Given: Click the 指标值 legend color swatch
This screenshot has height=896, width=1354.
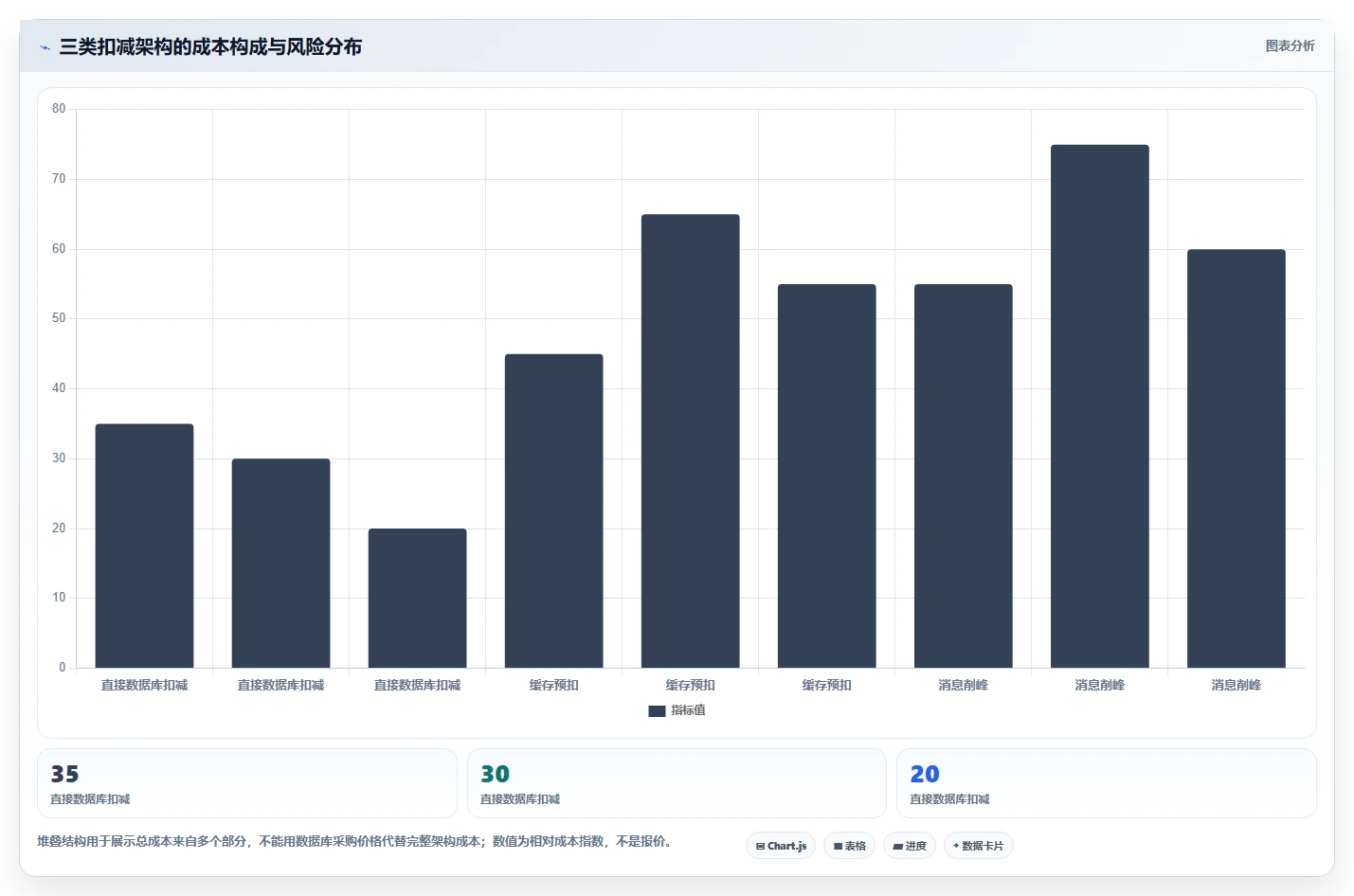Looking at the screenshot, I should [x=657, y=711].
